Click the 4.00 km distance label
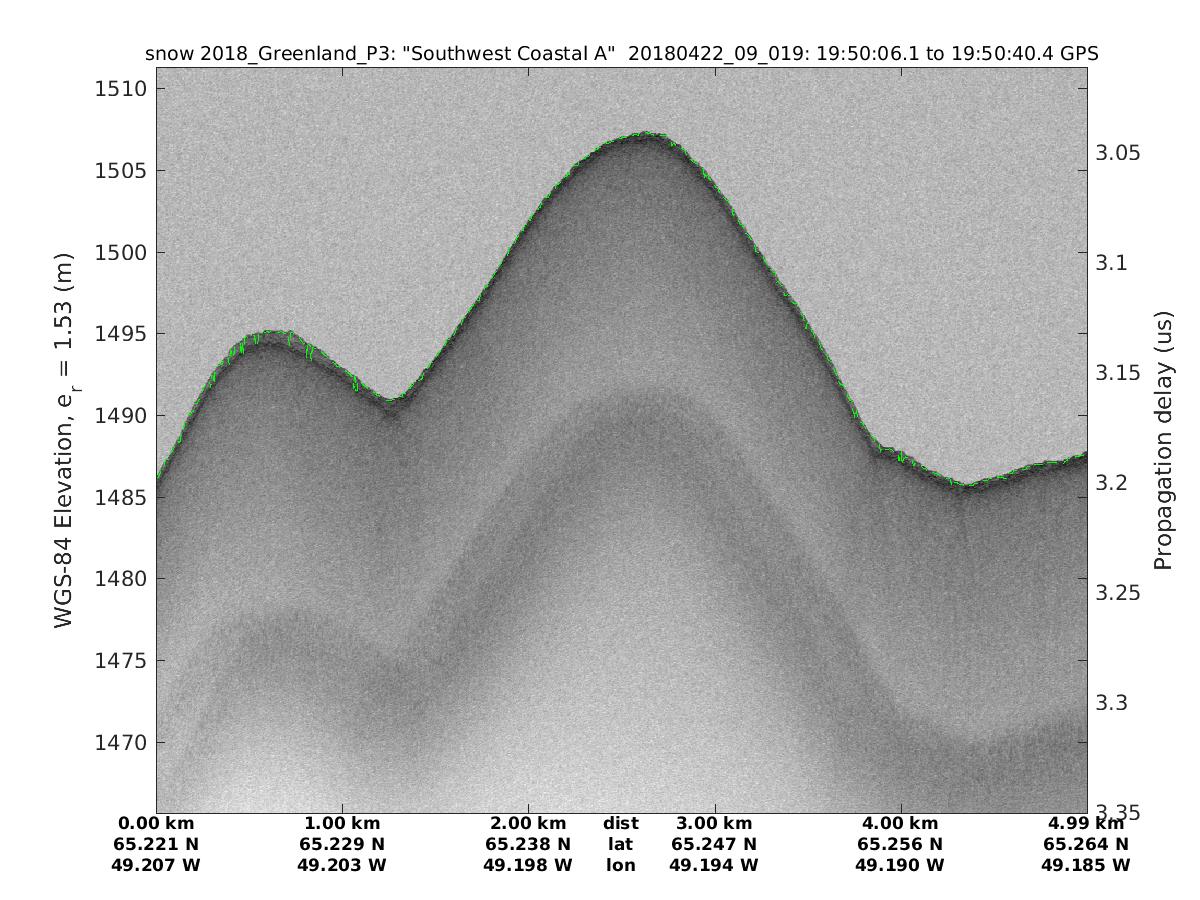The width and height of the screenshot is (1200, 900). point(900,824)
